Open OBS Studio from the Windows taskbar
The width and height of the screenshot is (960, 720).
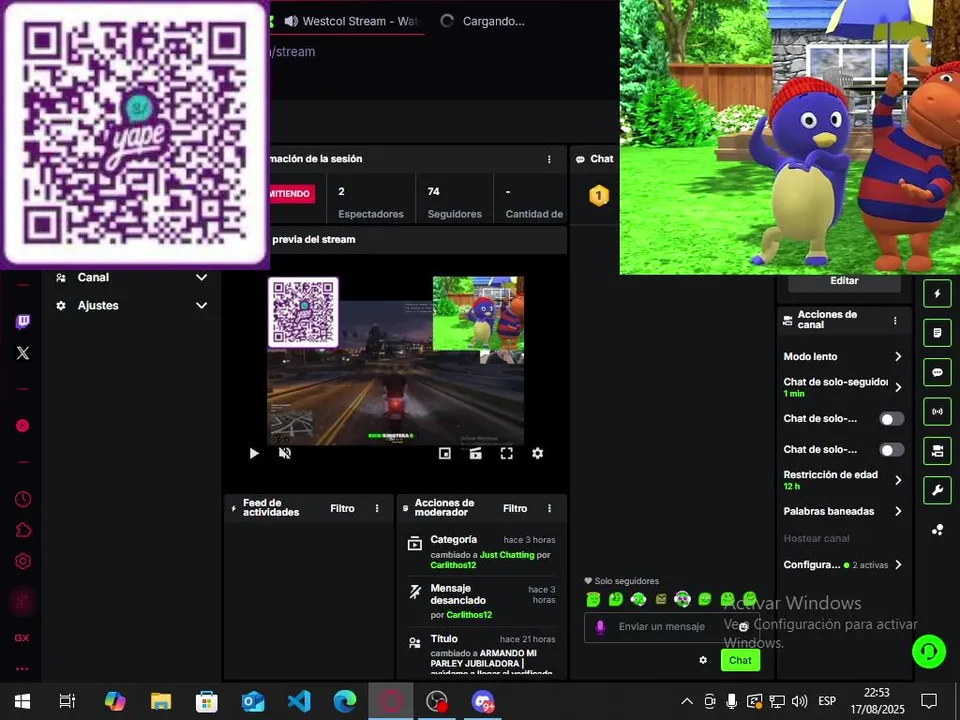click(x=437, y=700)
